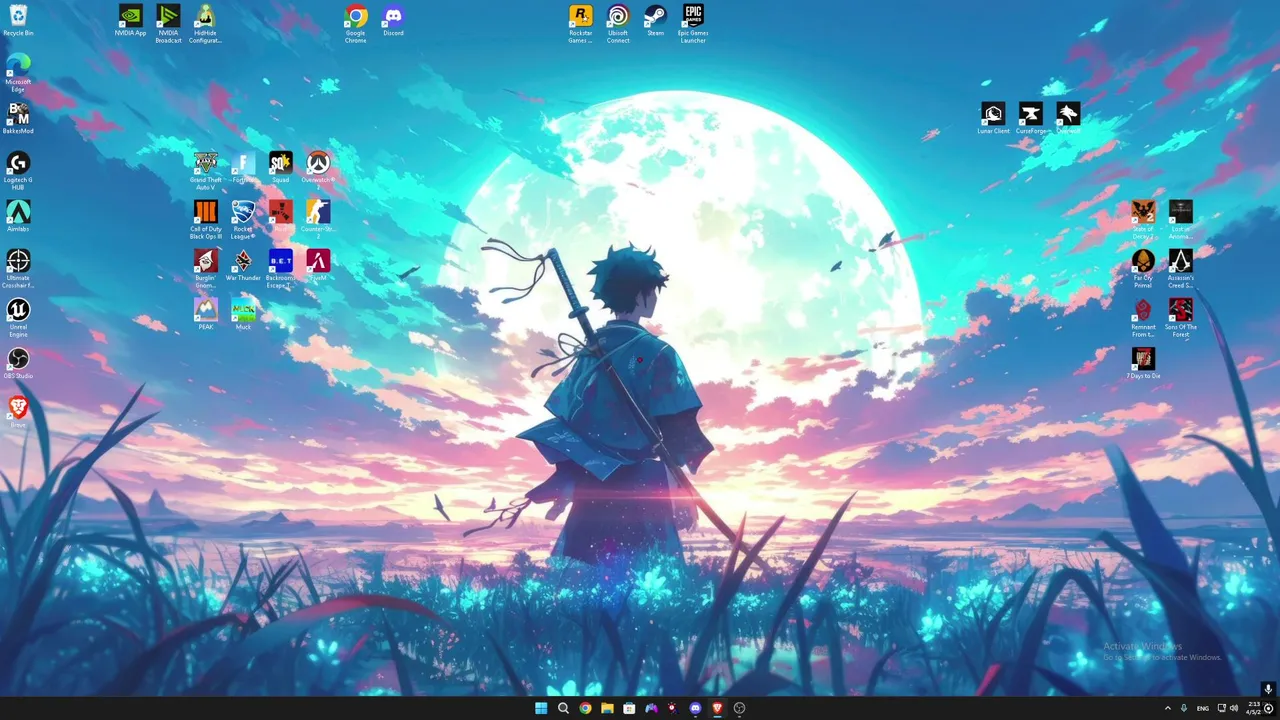
Task: Launch Brave browser from the desktop
Action: coord(18,412)
